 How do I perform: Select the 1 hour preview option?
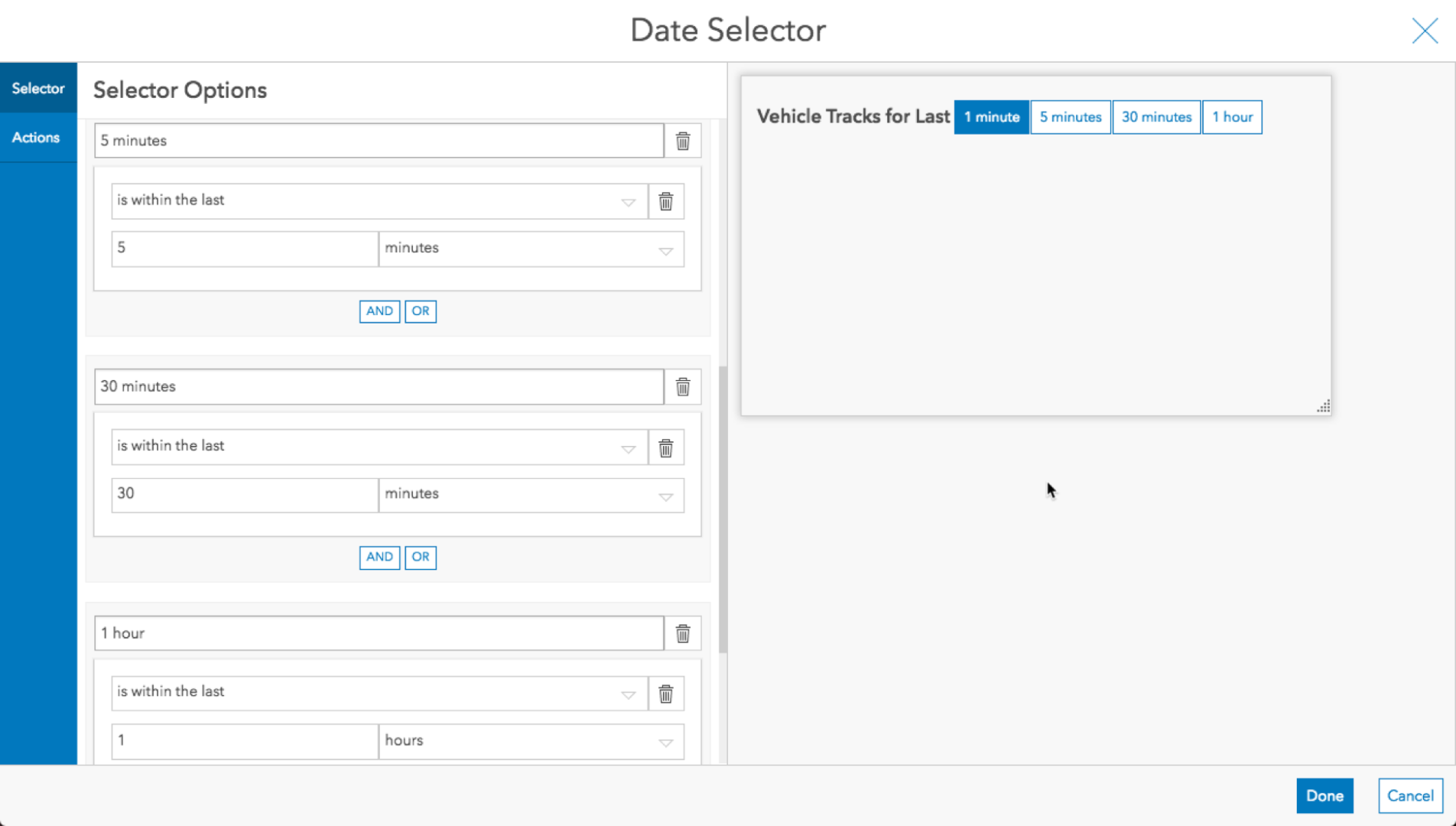coord(1232,117)
